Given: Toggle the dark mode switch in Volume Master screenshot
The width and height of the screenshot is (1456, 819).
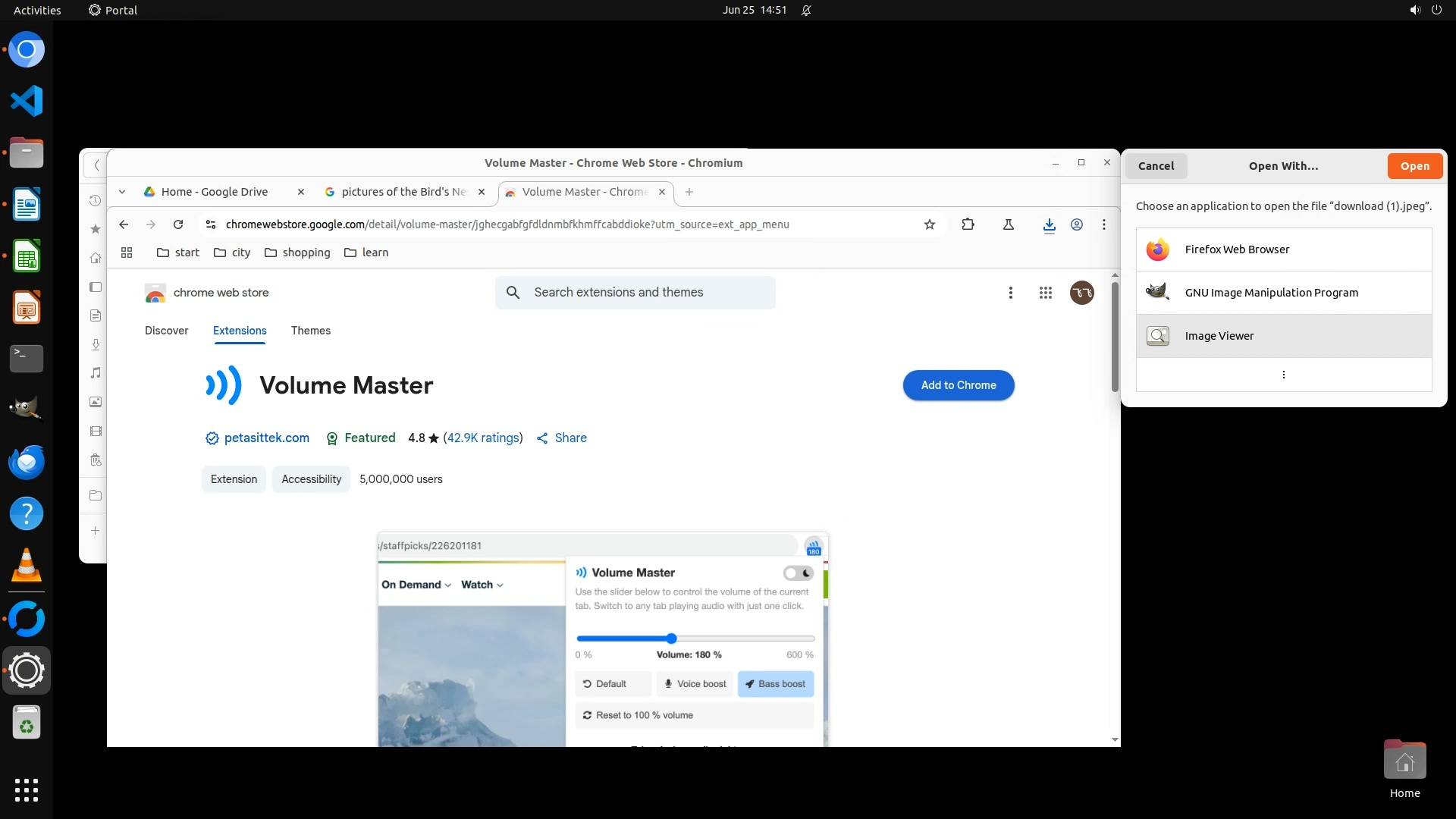Looking at the screenshot, I should pyautogui.click(x=799, y=573).
